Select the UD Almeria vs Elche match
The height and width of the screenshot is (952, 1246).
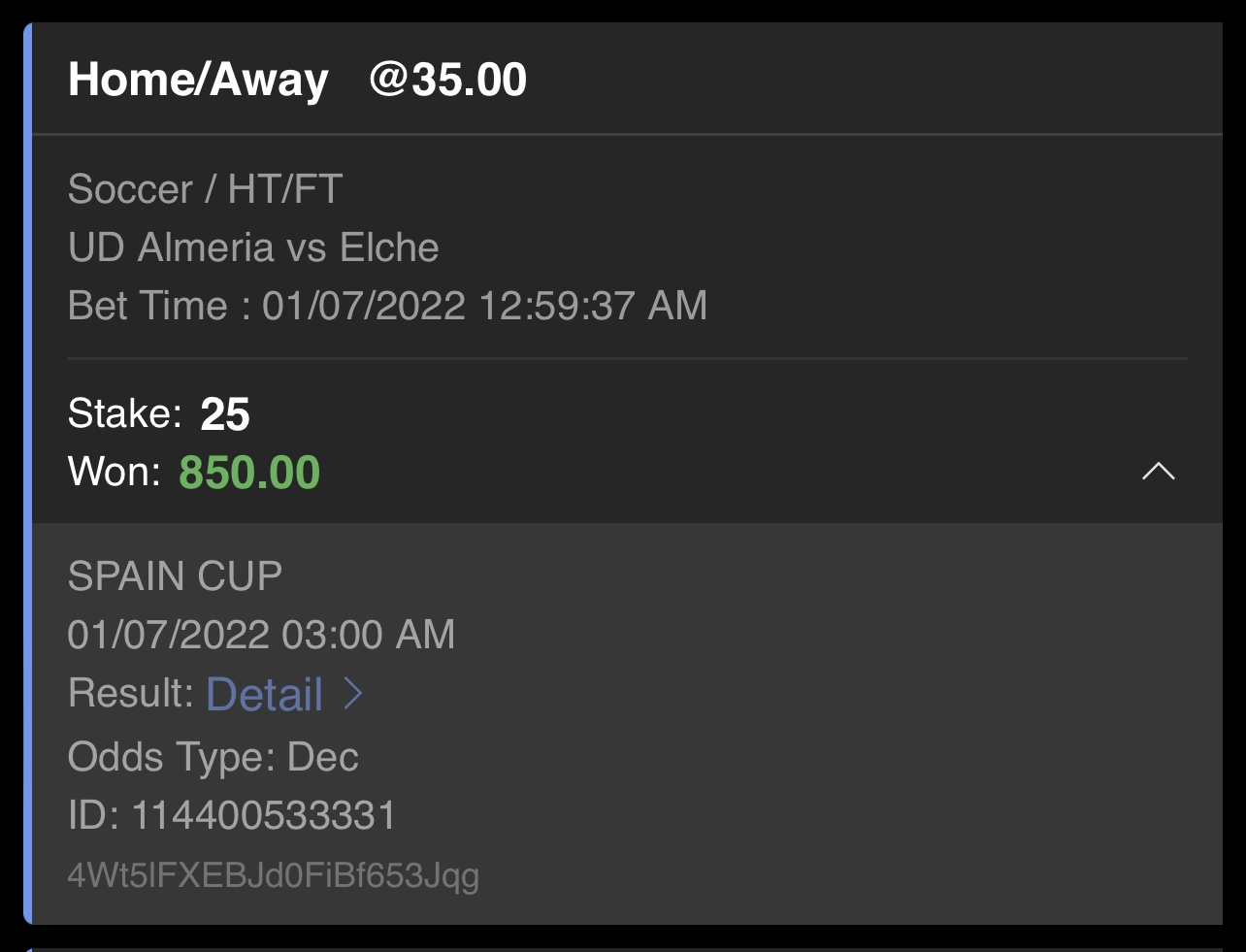coord(253,247)
